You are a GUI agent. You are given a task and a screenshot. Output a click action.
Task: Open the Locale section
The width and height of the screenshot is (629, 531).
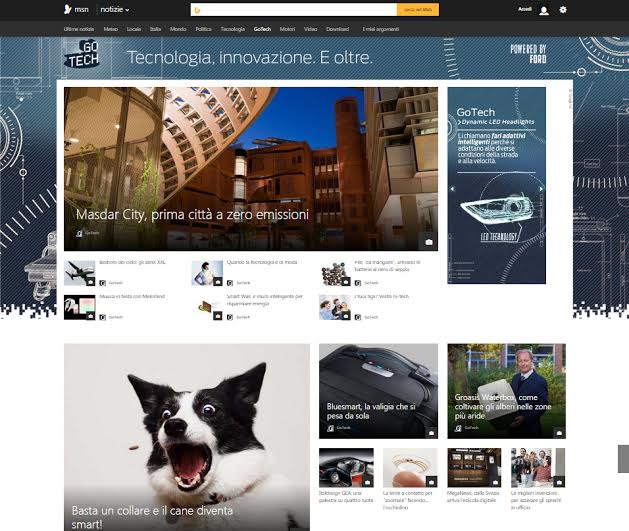click(134, 29)
